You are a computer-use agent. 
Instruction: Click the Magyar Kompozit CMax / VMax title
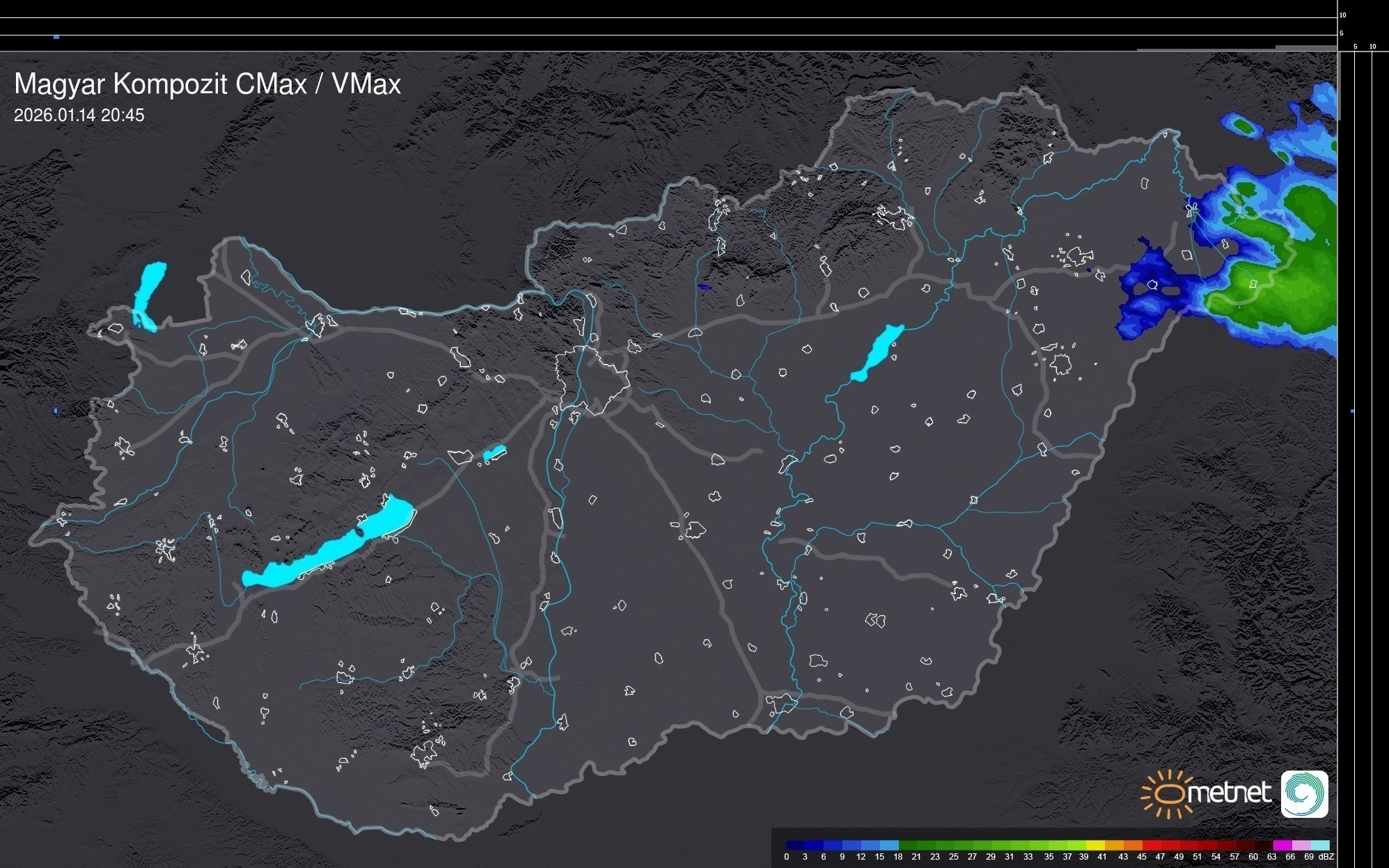[207, 84]
